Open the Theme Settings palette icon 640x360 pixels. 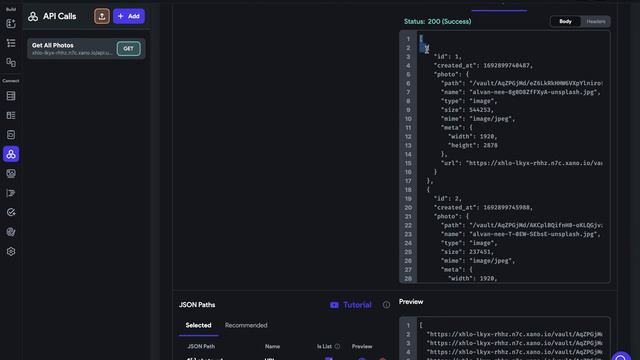pyautogui.click(x=11, y=232)
